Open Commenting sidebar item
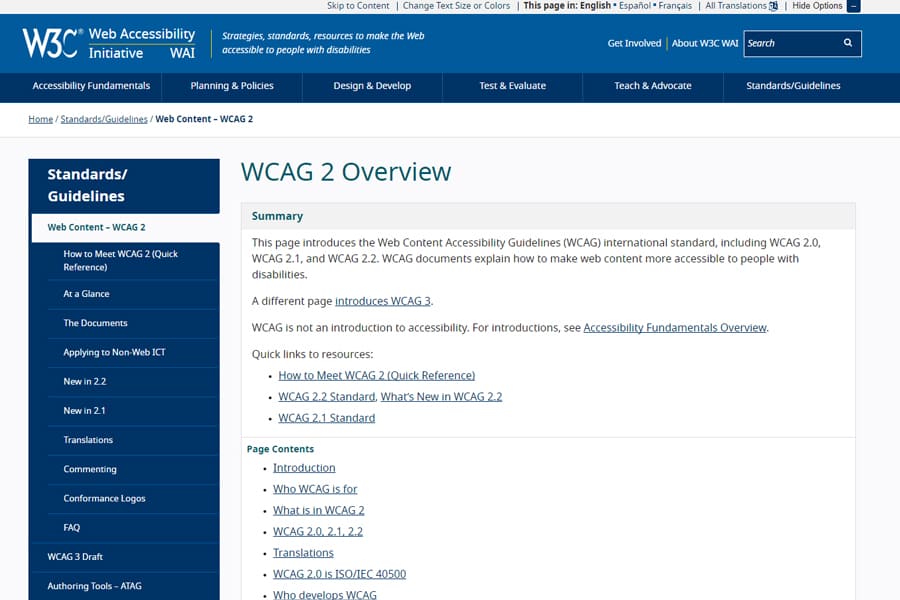900x600 pixels. coord(133,470)
